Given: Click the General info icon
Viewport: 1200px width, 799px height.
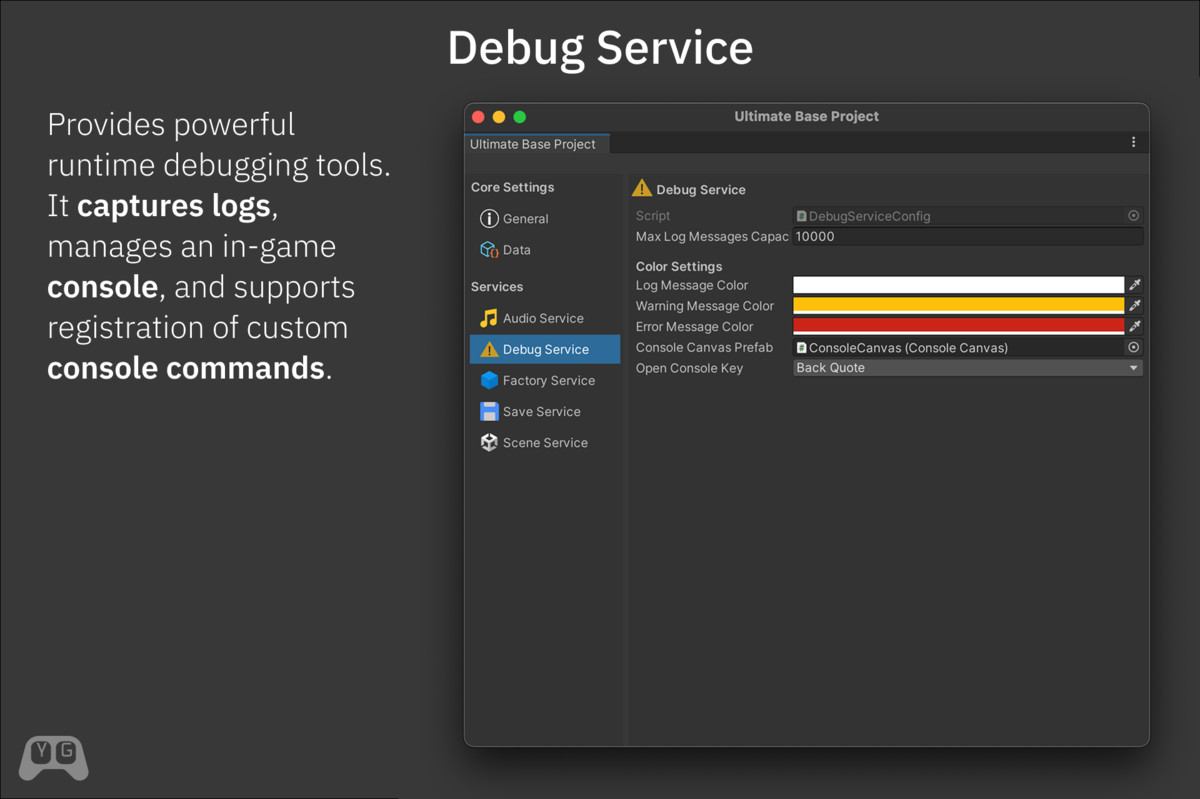Looking at the screenshot, I should pos(489,219).
